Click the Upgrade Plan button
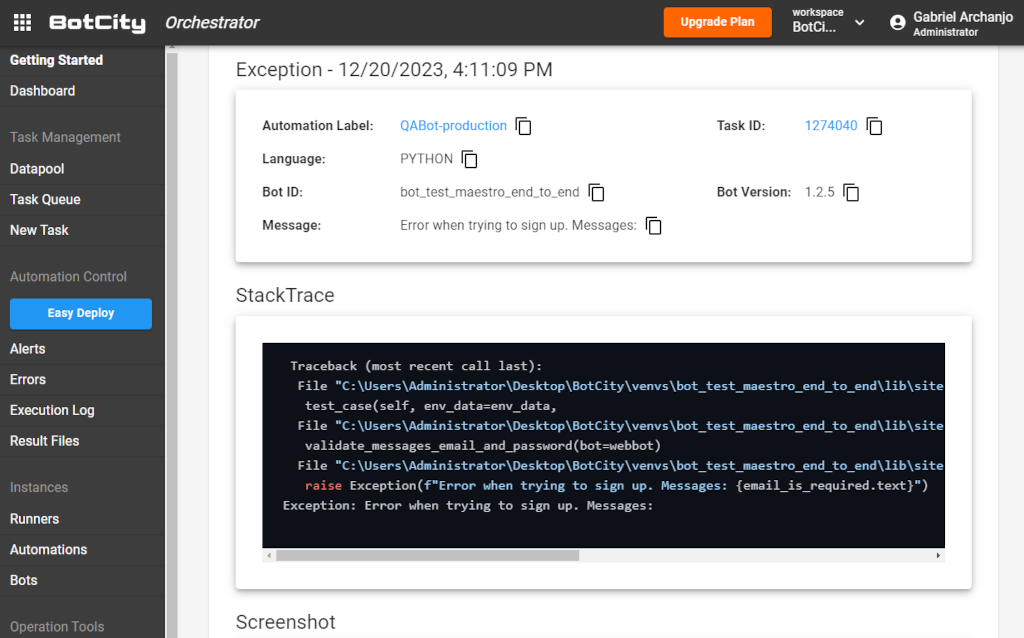Image resolution: width=1024 pixels, height=638 pixels. 717,22
